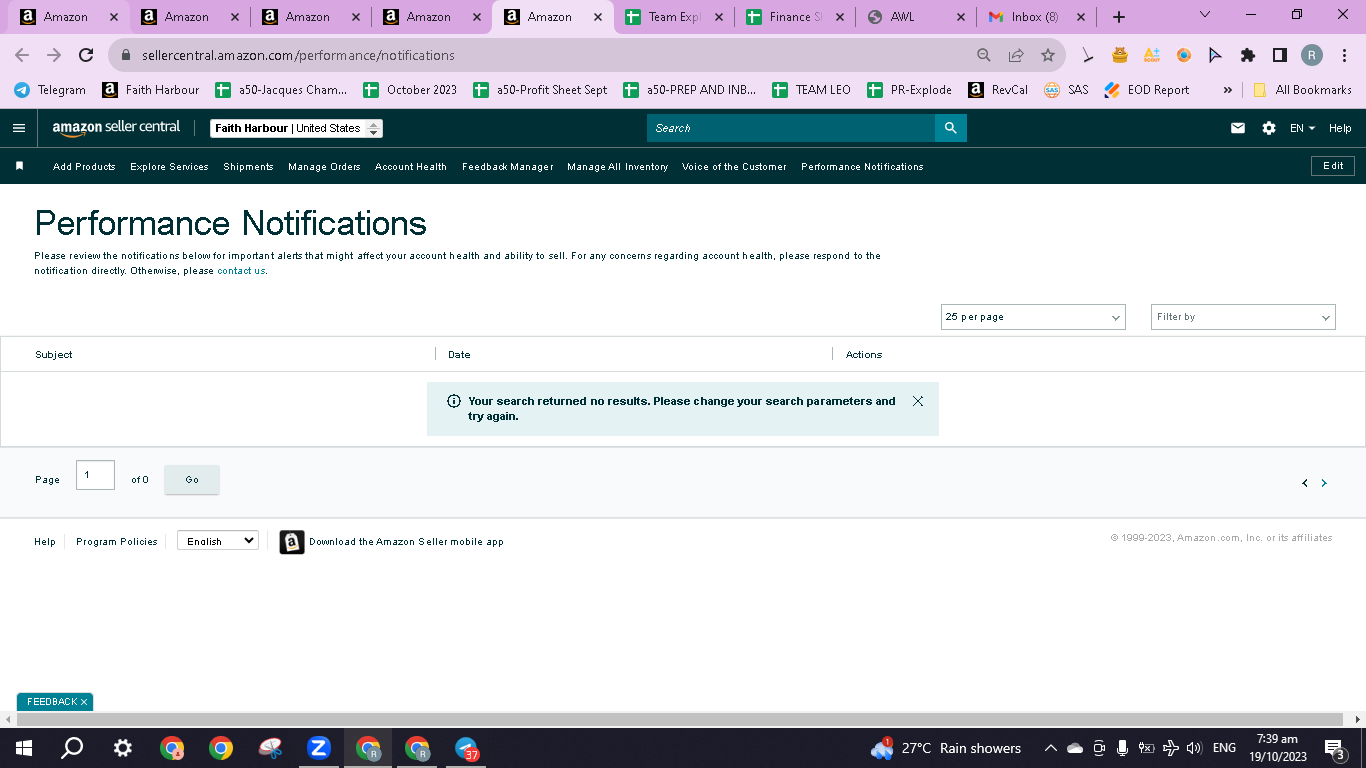This screenshot has width=1366, height=768.
Task: Click the Amazon Seller mobile app icon
Action: click(x=291, y=542)
